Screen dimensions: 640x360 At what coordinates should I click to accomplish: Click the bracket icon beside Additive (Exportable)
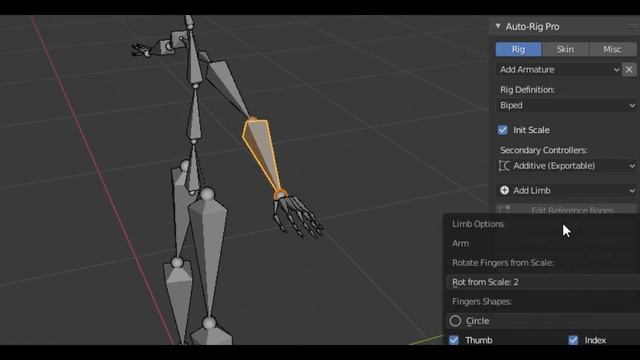[x=504, y=166]
